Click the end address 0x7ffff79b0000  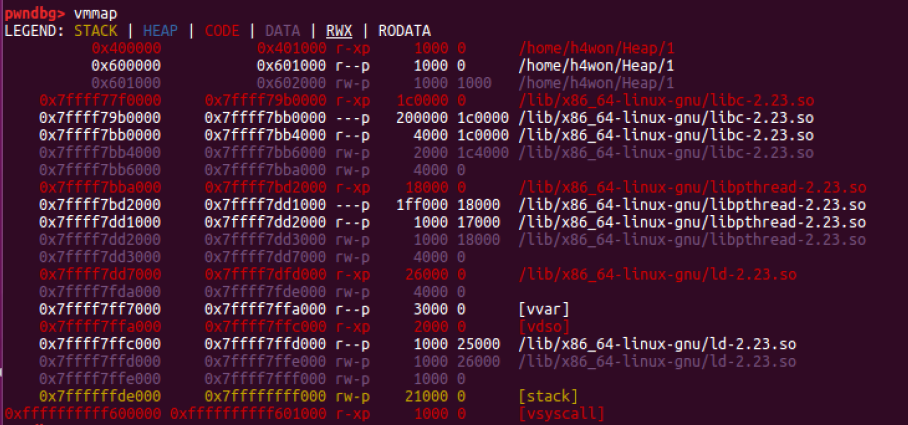pos(265,100)
